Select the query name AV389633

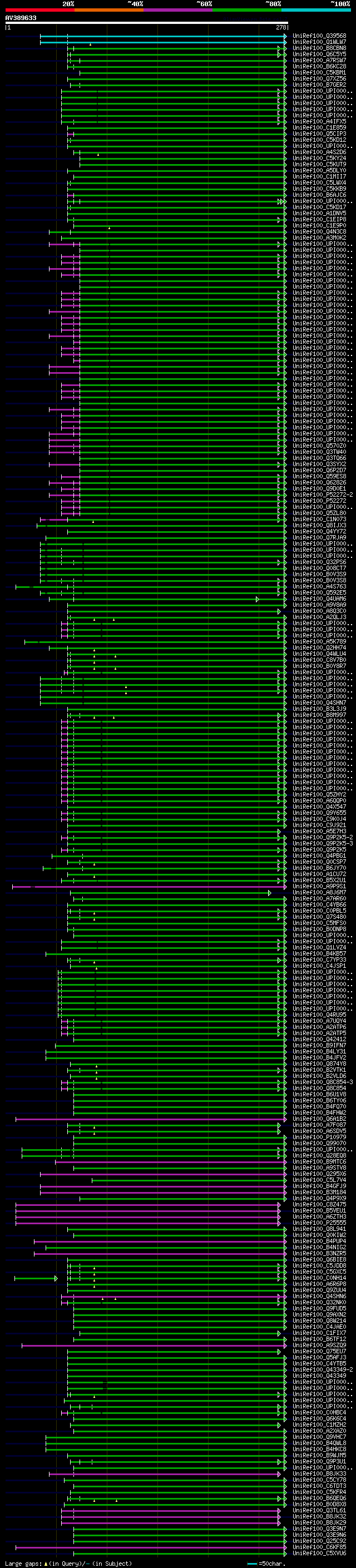(21, 18)
